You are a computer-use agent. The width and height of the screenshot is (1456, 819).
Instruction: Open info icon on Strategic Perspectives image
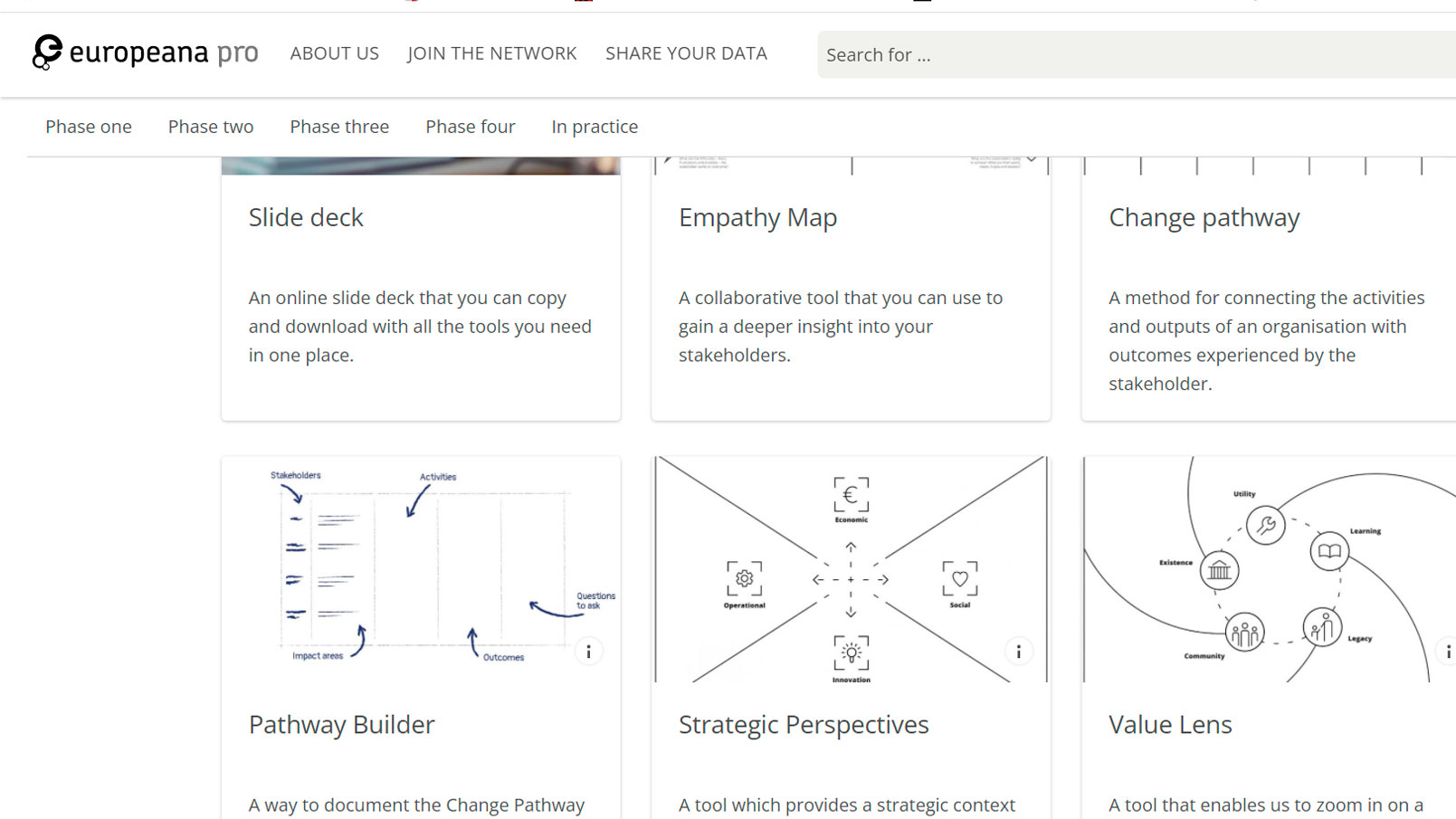click(1018, 652)
